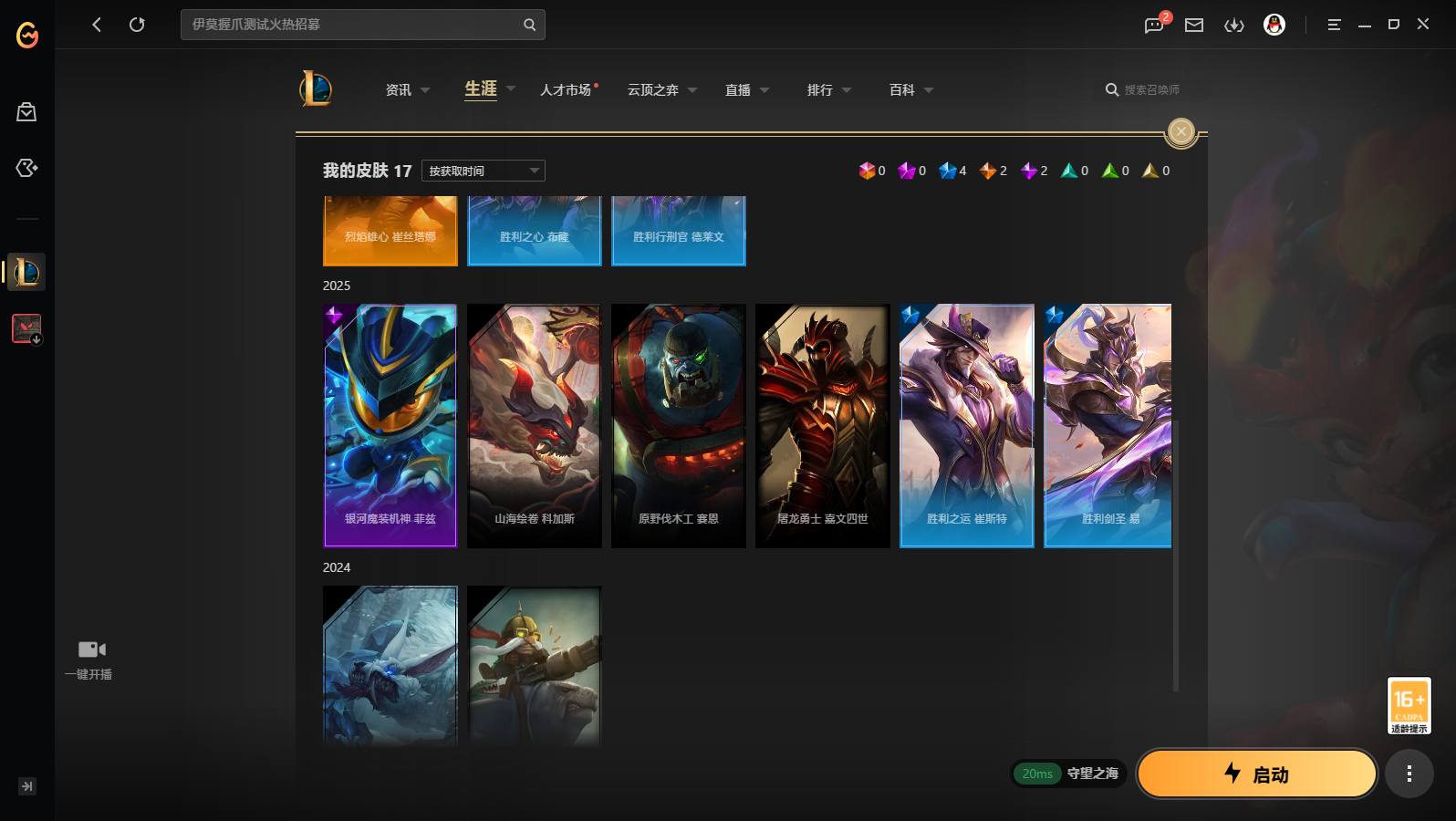
Task: Expand the sidebar with the arrow icon
Action: 27,786
